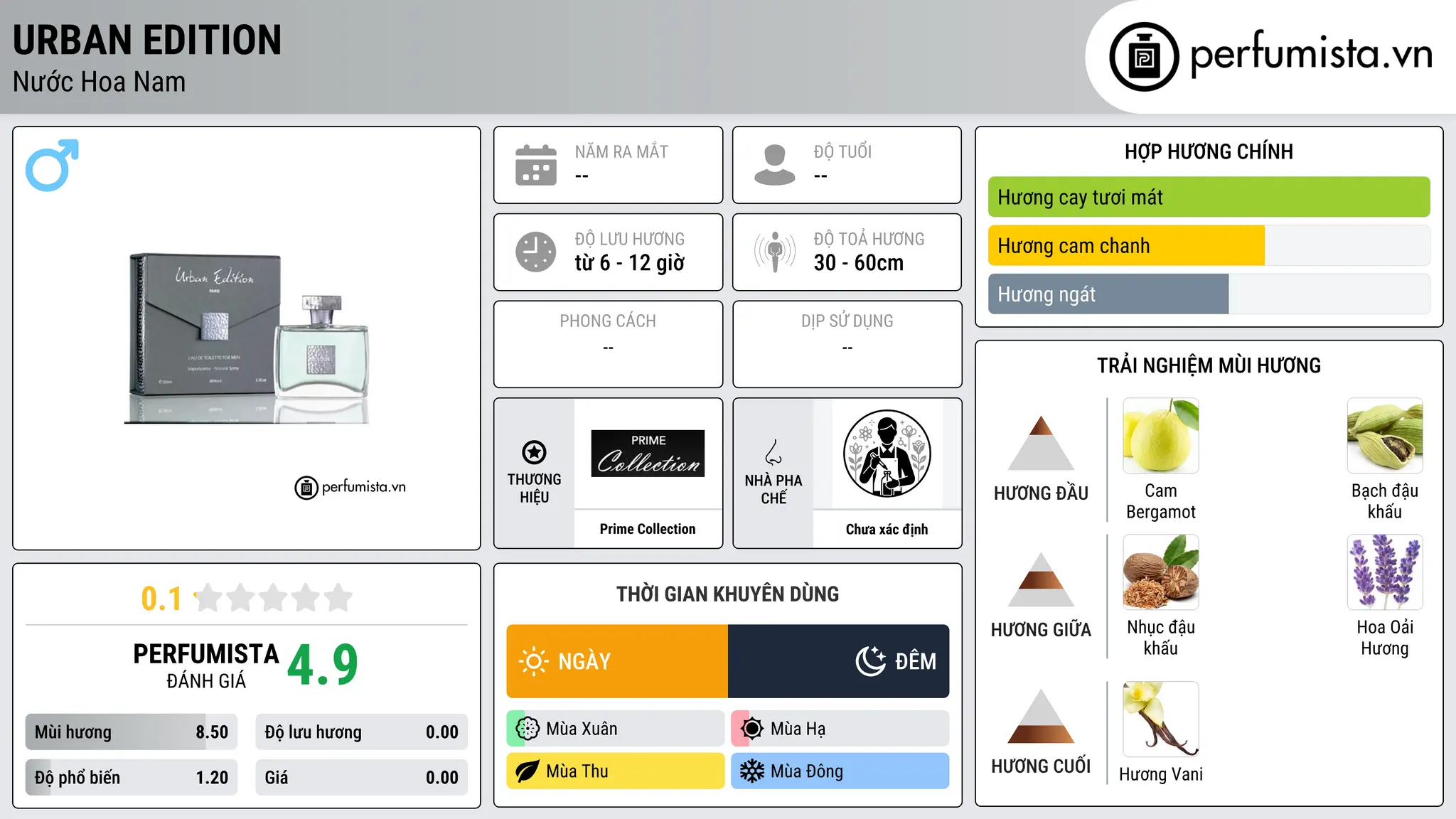The width and height of the screenshot is (1456, 819).
Task: Click the blue male gender symbol
Action: coord(52,165)
